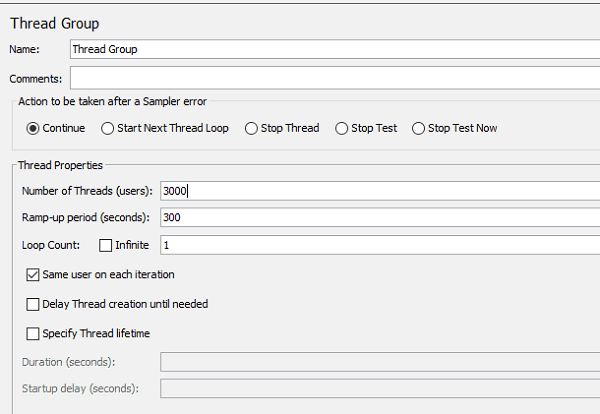This screenshot has height=414, width=600.
Task: Select the Continue radio button
Action: pyautogui.click(x=33, y=128)
